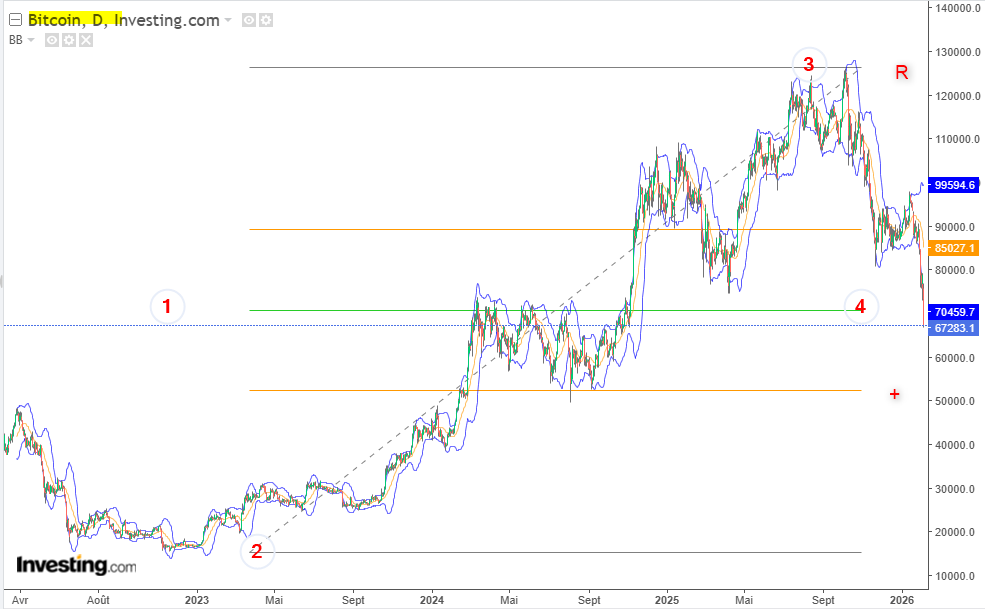Select the 67283.1 current price label
Image resolution: width=985 pixels, height=609 pixels.
[954, 328]
